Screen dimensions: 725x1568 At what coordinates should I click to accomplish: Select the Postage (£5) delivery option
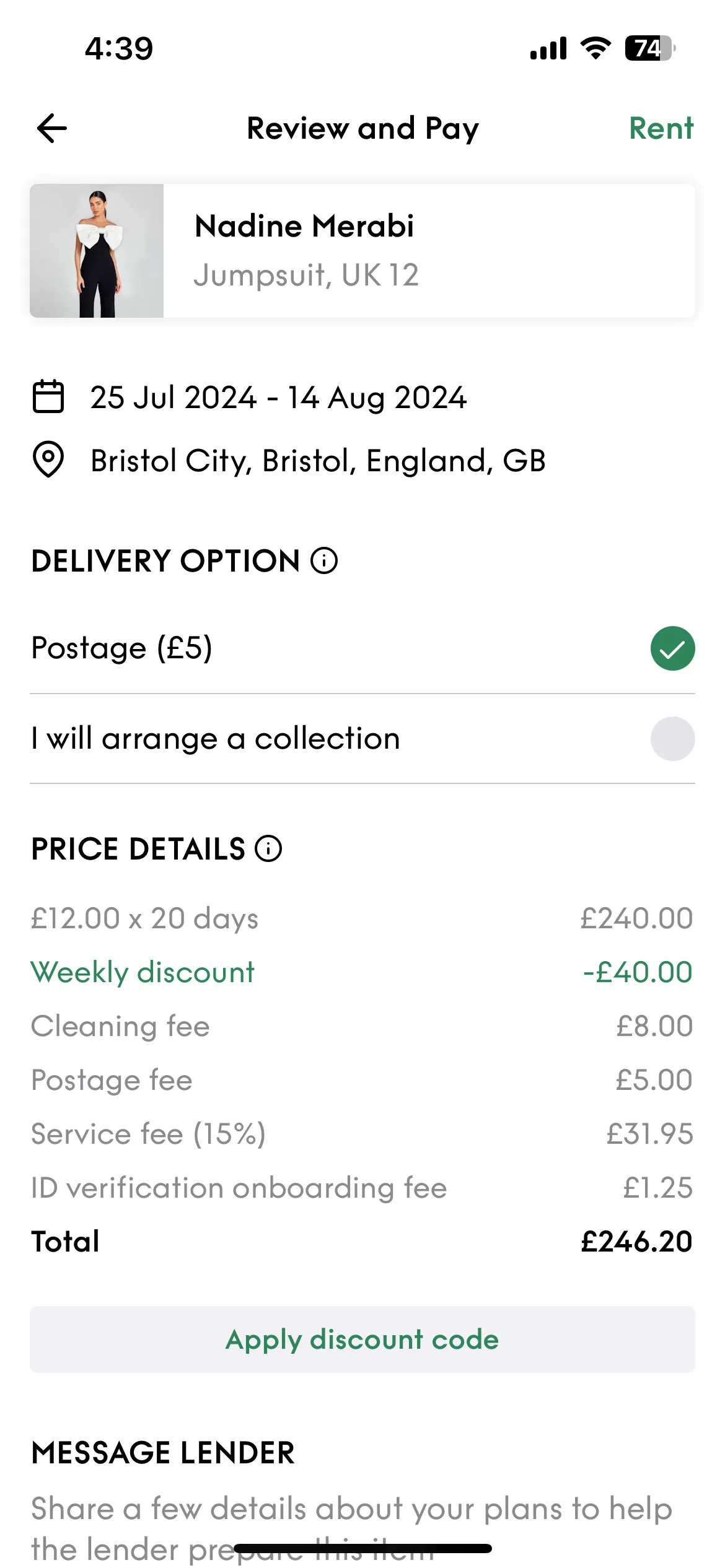(362, 648)
